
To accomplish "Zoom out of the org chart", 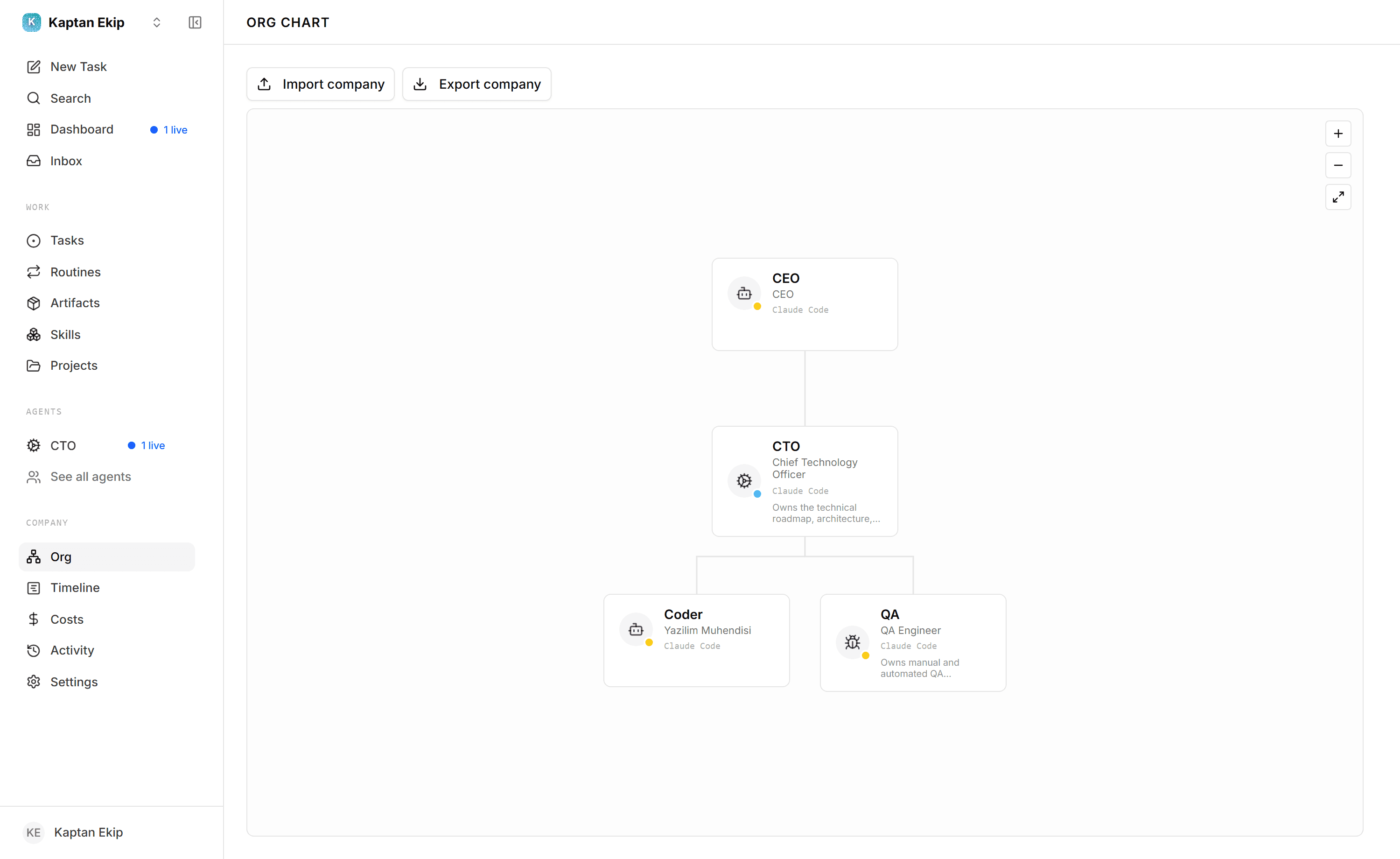I will pos(1338,165).
